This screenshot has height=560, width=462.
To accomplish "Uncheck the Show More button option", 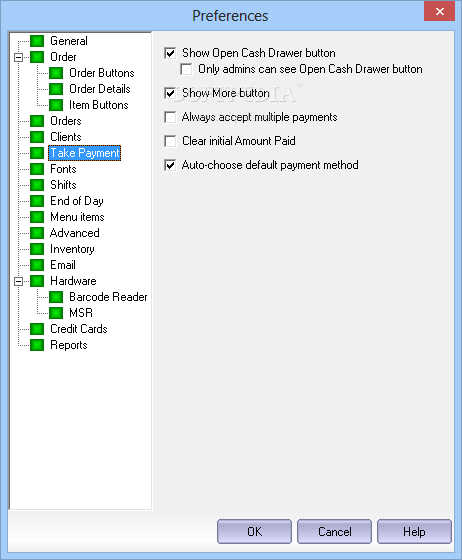I will (x=170, y=93).
